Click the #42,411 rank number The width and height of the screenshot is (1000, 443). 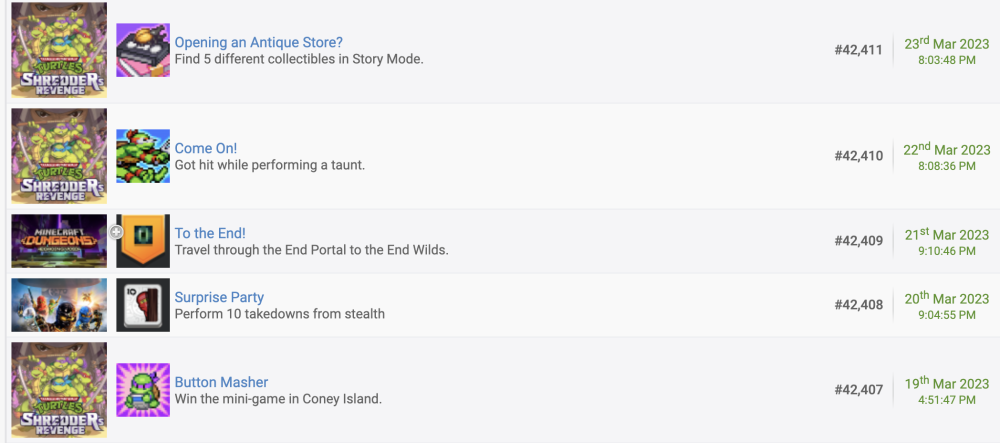pos(858,50)
